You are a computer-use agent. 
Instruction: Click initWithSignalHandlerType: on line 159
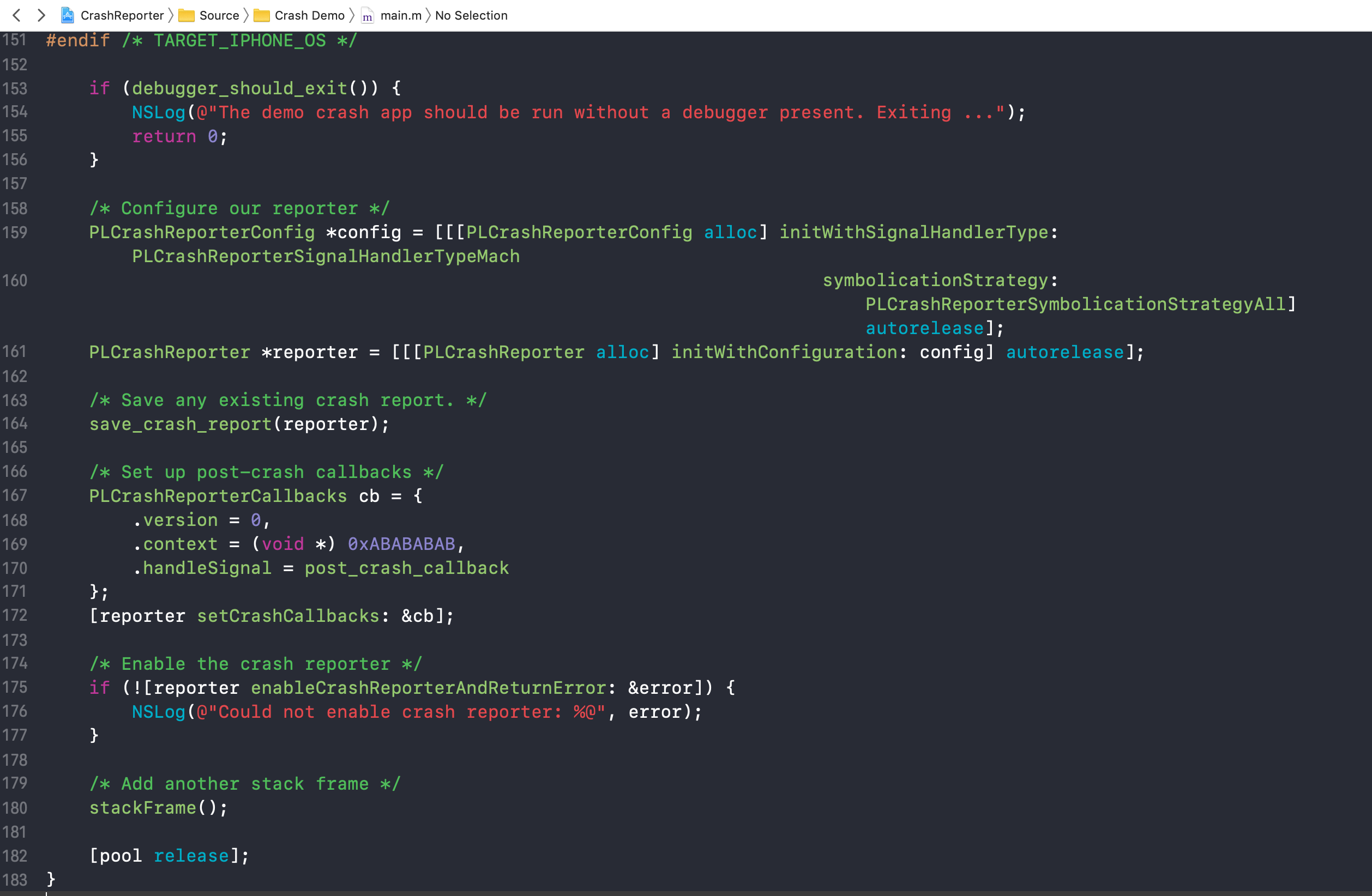[x=919, y=232]
